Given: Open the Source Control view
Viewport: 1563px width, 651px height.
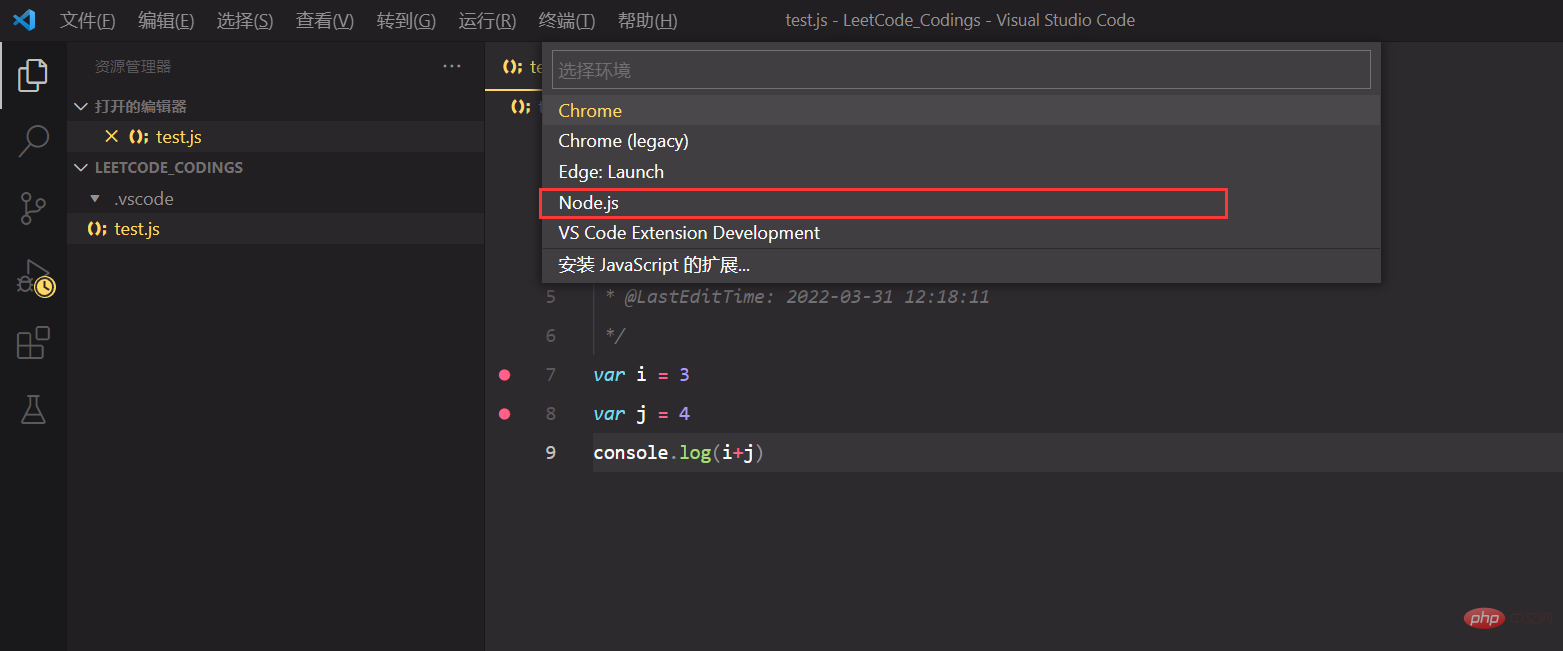Looking at the screenshot, I should coord(33,208).
